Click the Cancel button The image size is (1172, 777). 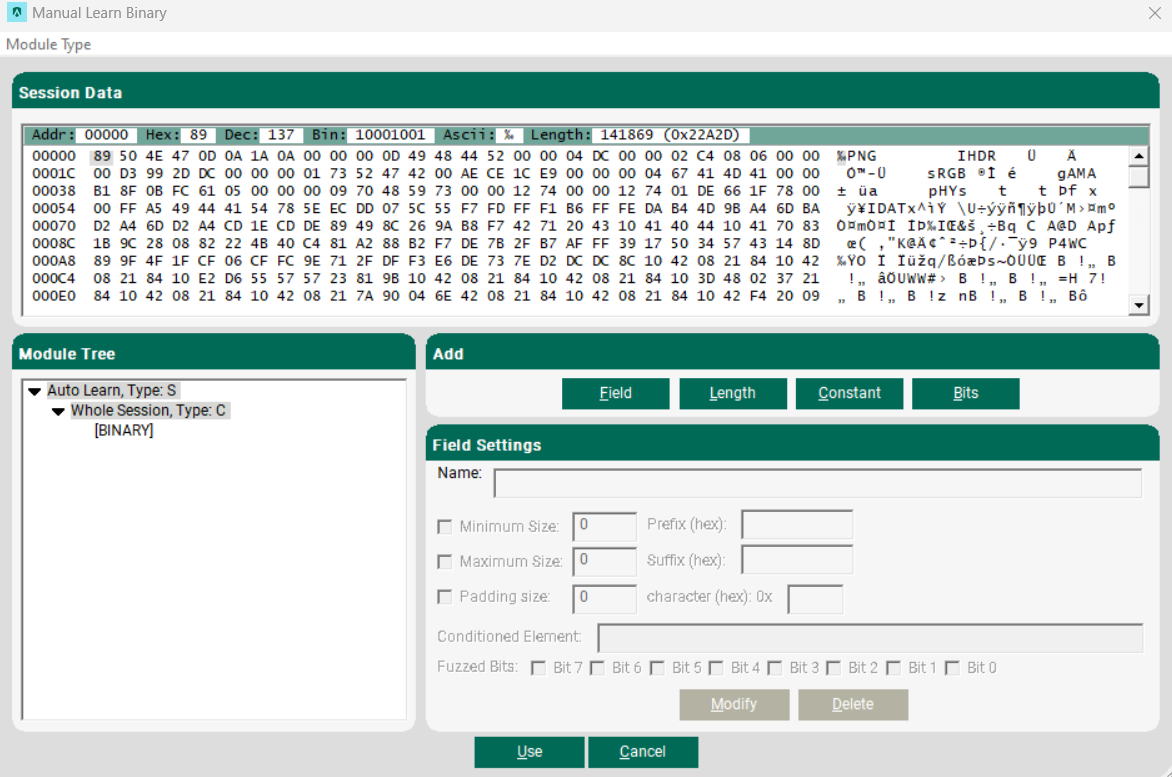(x=643, y=752)
